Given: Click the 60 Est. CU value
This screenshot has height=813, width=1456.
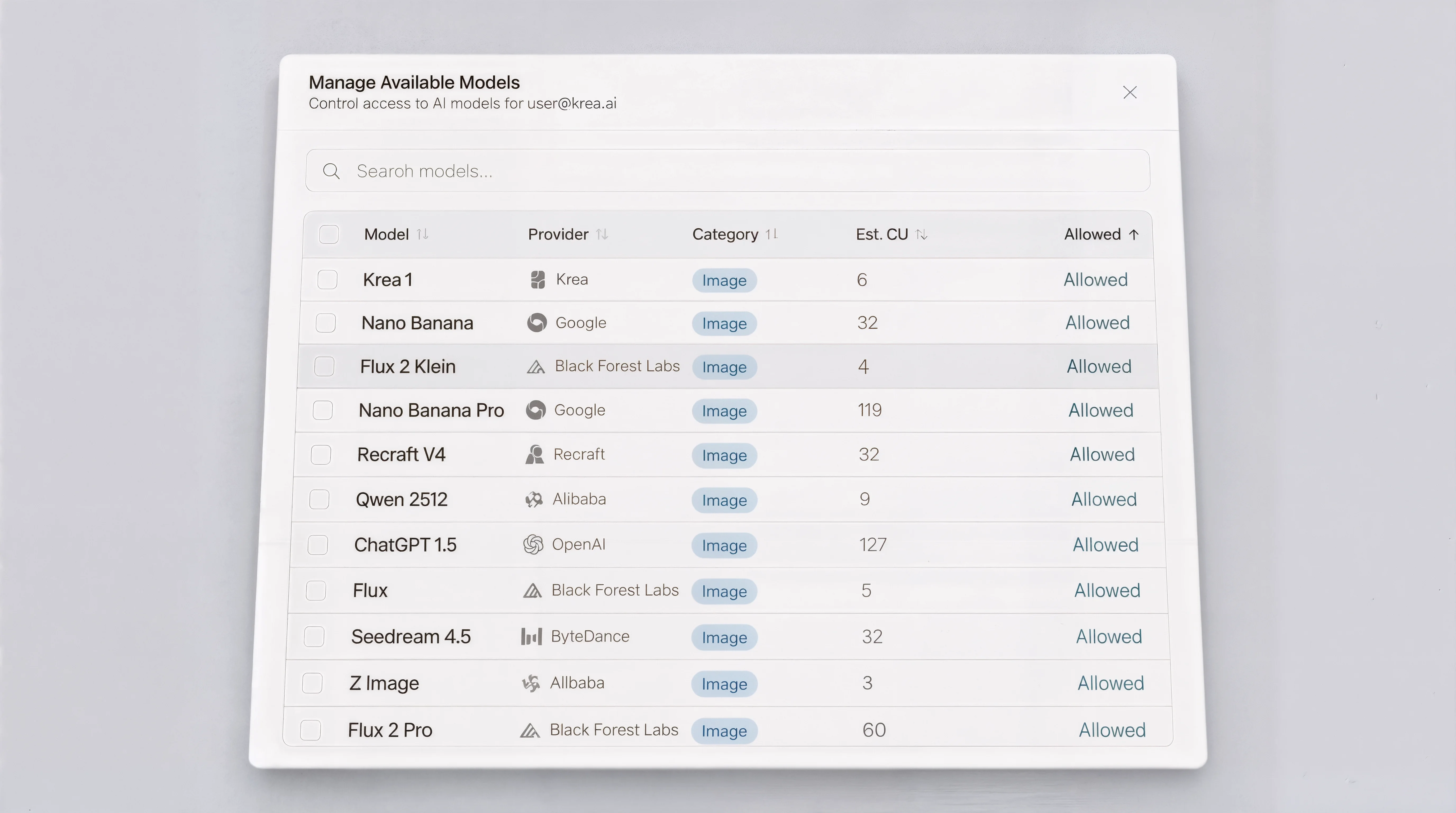Looking at the screenshot, I should pyautogui.click(x=874, y=730).
